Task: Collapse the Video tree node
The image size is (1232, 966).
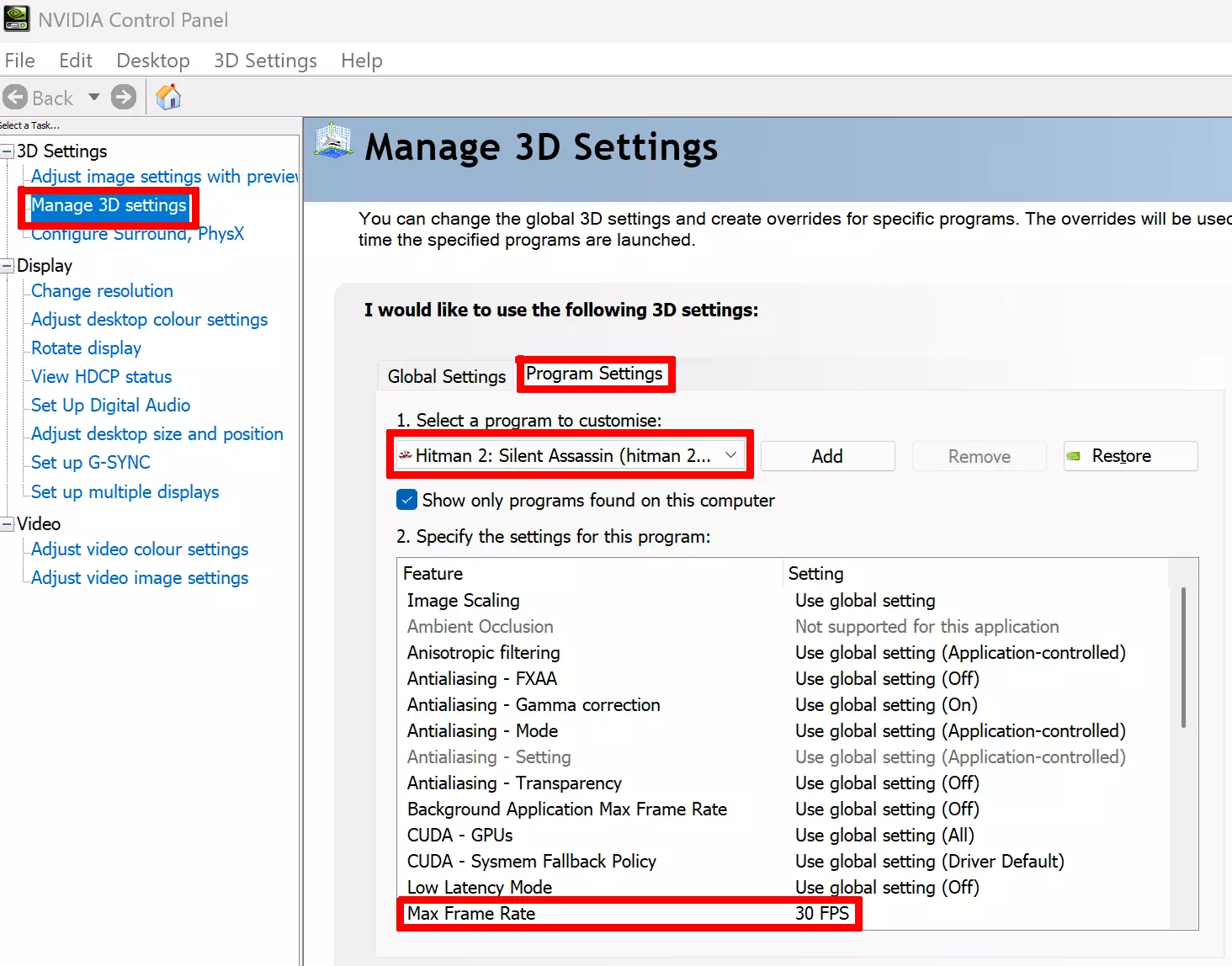Action: click(x=8, y=523)
